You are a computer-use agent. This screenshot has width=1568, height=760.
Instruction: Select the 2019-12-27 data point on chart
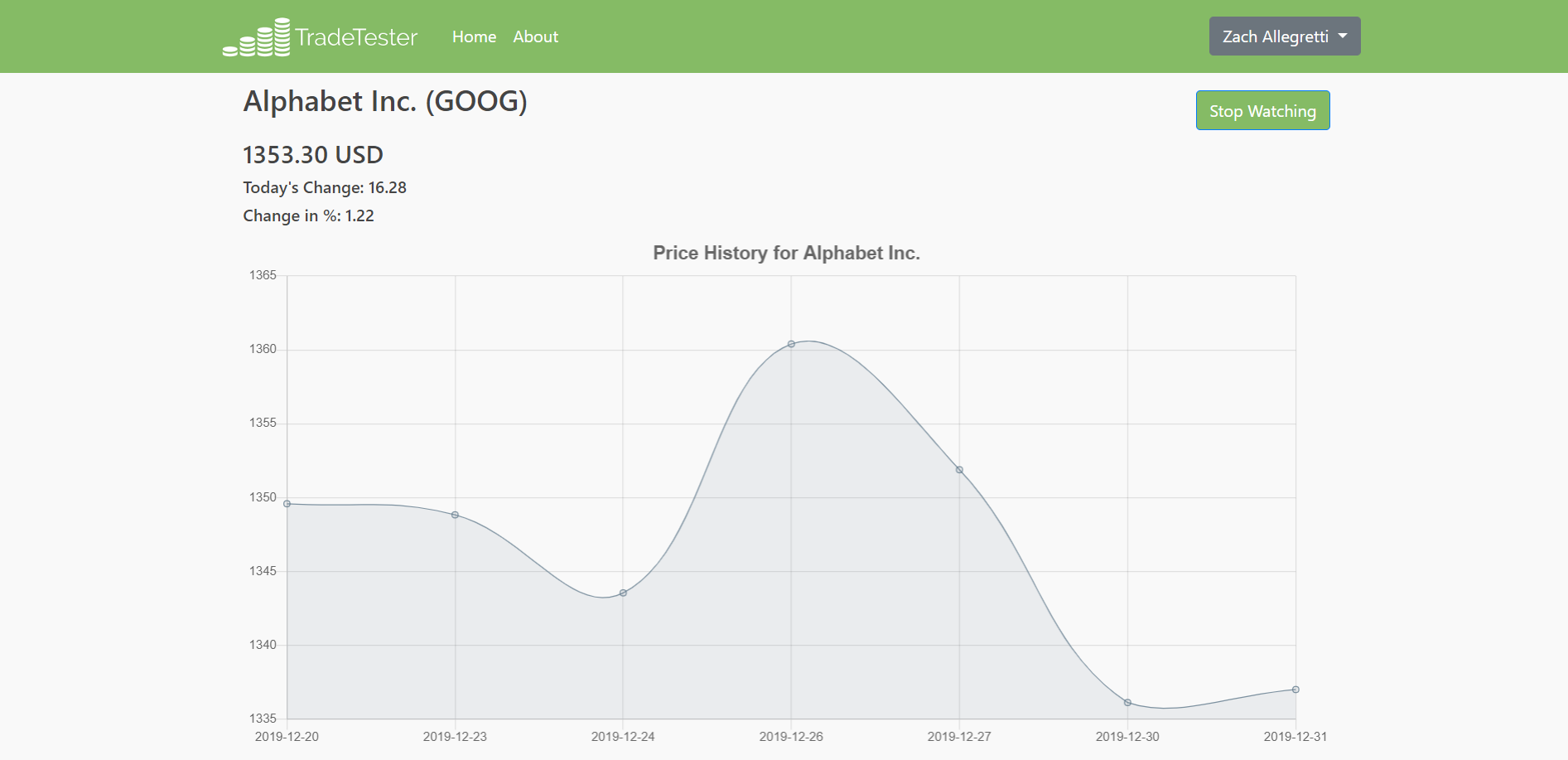[959, 470]
